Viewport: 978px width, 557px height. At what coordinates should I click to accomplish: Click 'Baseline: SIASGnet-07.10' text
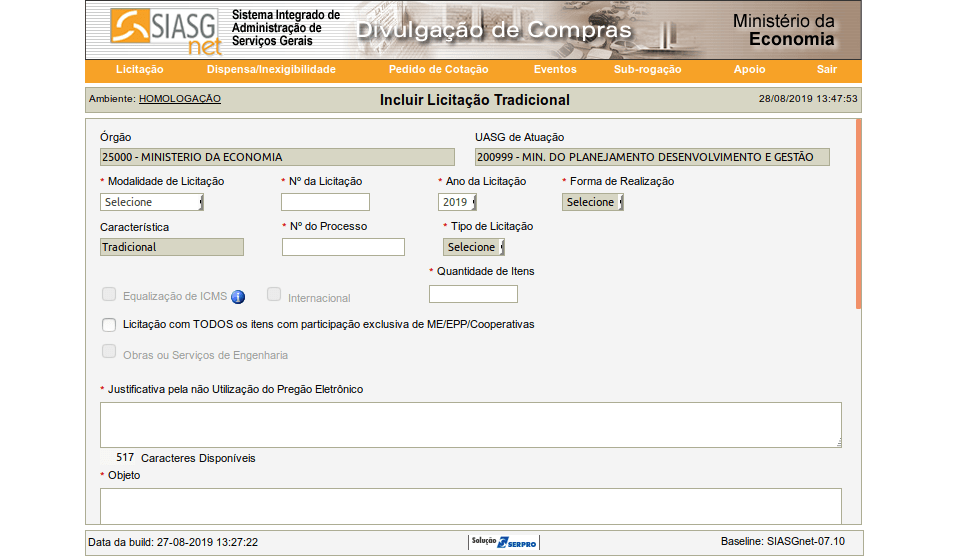[x=783, y=541]
